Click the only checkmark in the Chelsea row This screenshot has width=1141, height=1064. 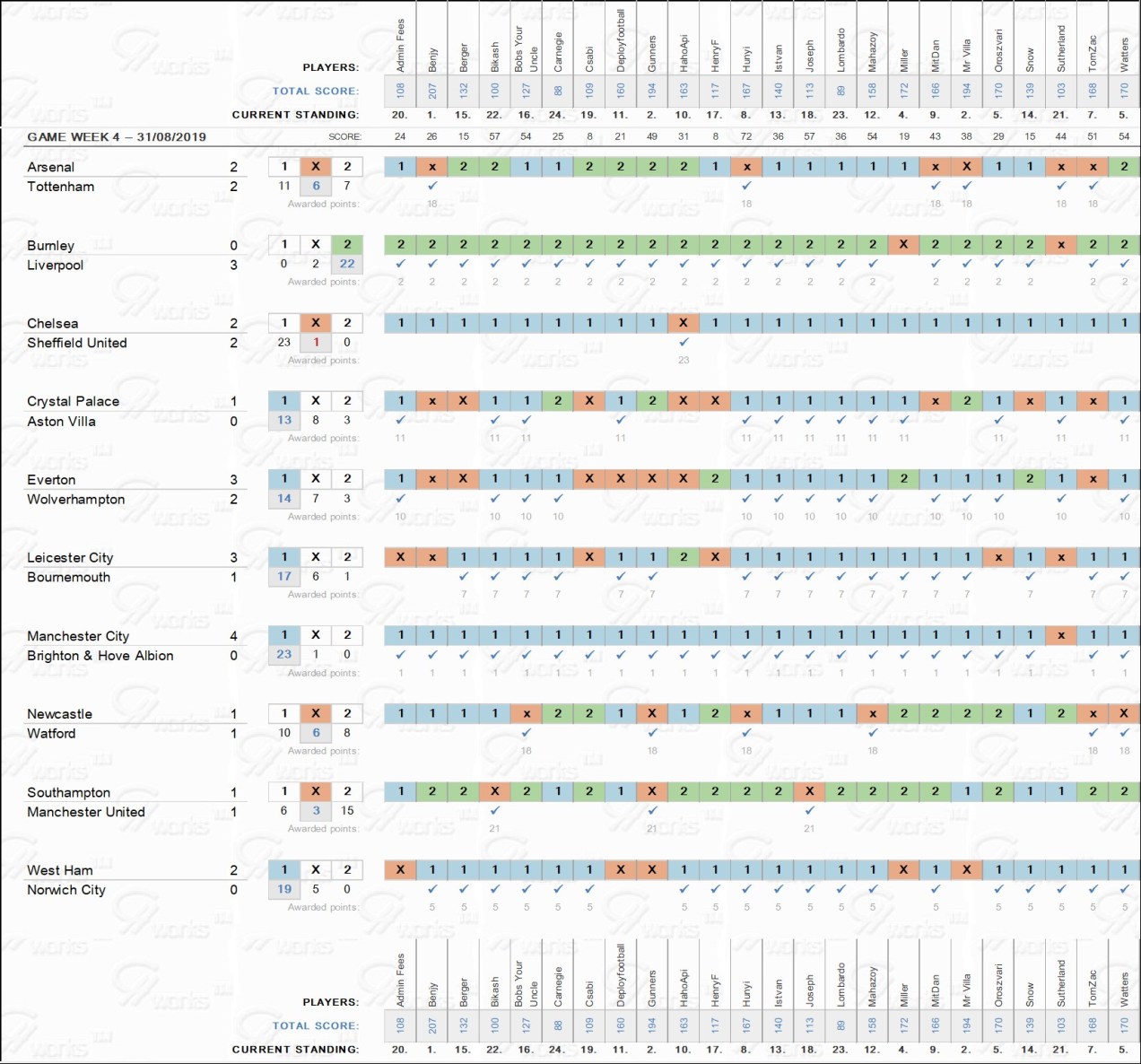pos(684,342)
